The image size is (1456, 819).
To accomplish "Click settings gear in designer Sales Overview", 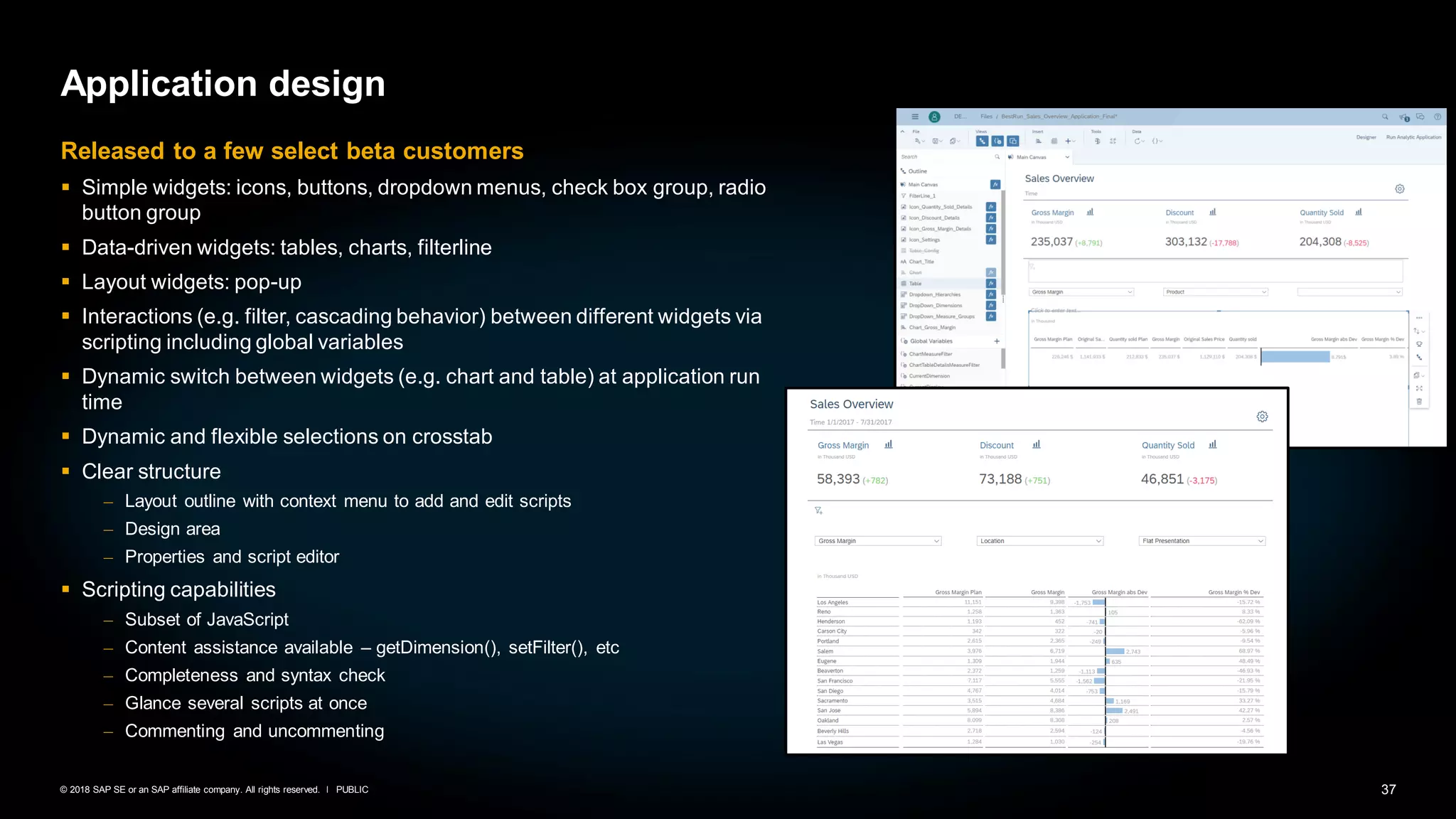I will click(x=1399, y=189).
